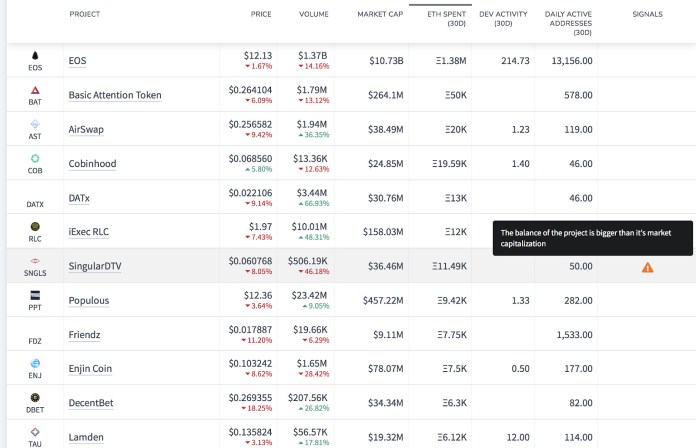Open the DATx project link
696x448 pixels.
click(79, 198)
